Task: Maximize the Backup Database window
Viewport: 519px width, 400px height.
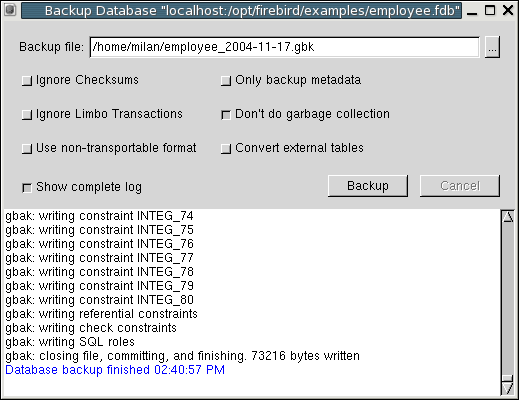Action: (490, 10)
